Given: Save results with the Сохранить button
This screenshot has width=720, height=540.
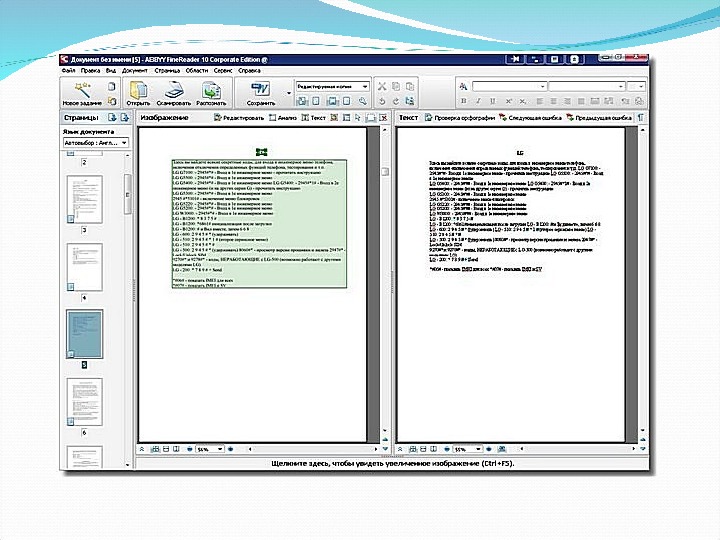Looking at the screenshot, I should 261,93.
